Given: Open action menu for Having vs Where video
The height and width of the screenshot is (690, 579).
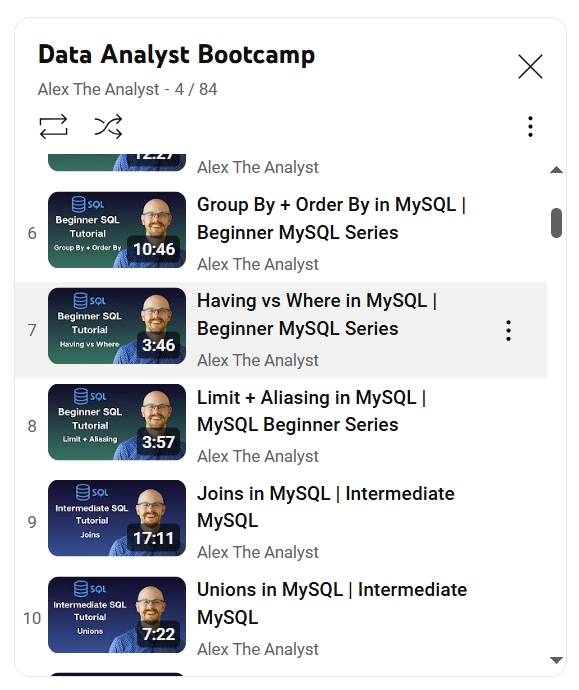Looking at the screenshot, I should point(508,330).
